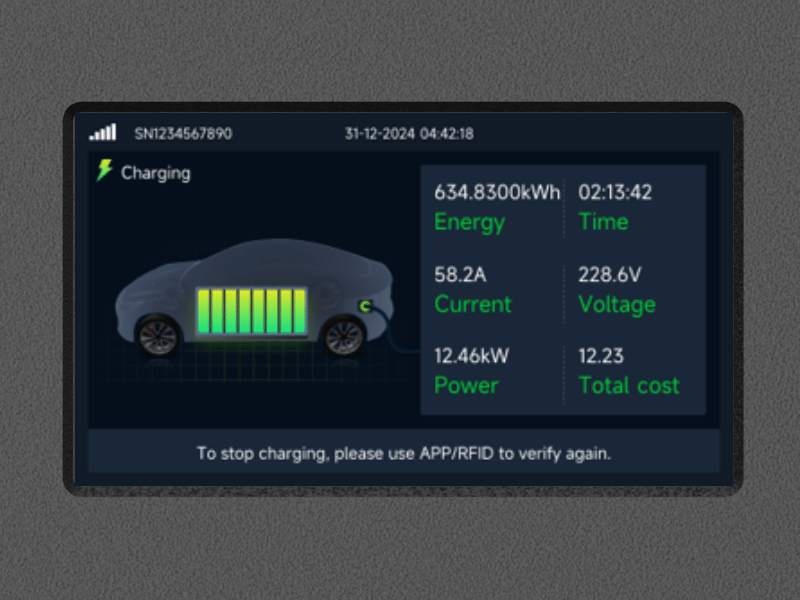The width and height of the screenshot is (800, 600).
Task: Select the serial number SN1234567890
Action: 183,134
